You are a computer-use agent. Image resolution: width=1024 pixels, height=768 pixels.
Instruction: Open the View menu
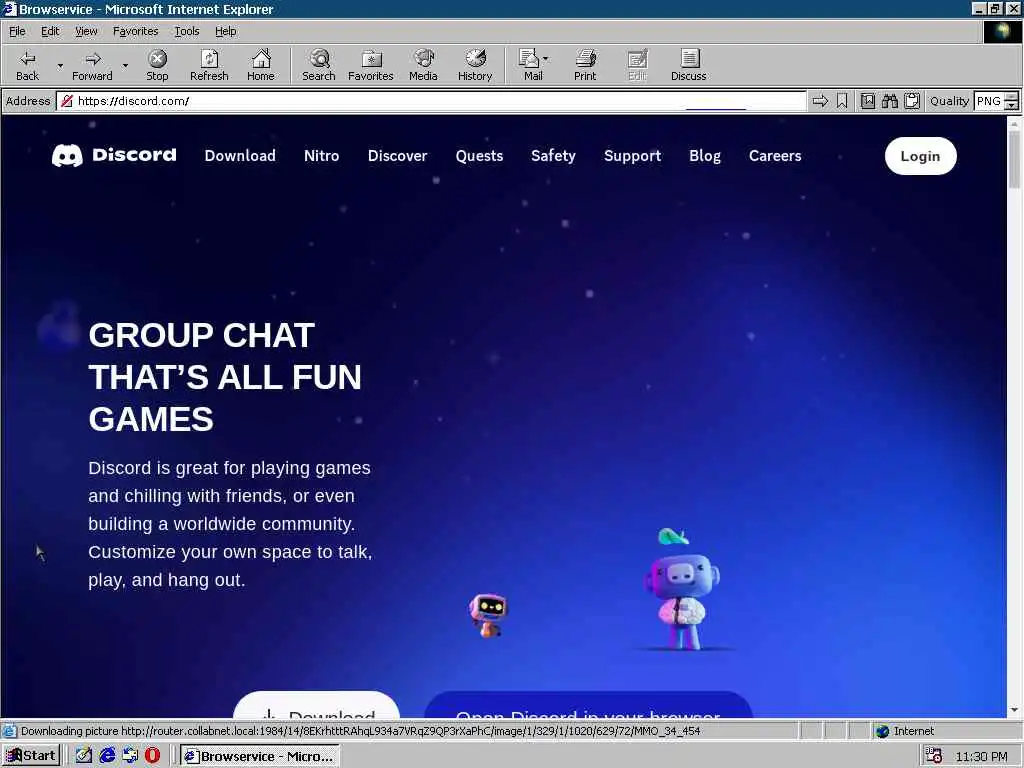point(86,31)
